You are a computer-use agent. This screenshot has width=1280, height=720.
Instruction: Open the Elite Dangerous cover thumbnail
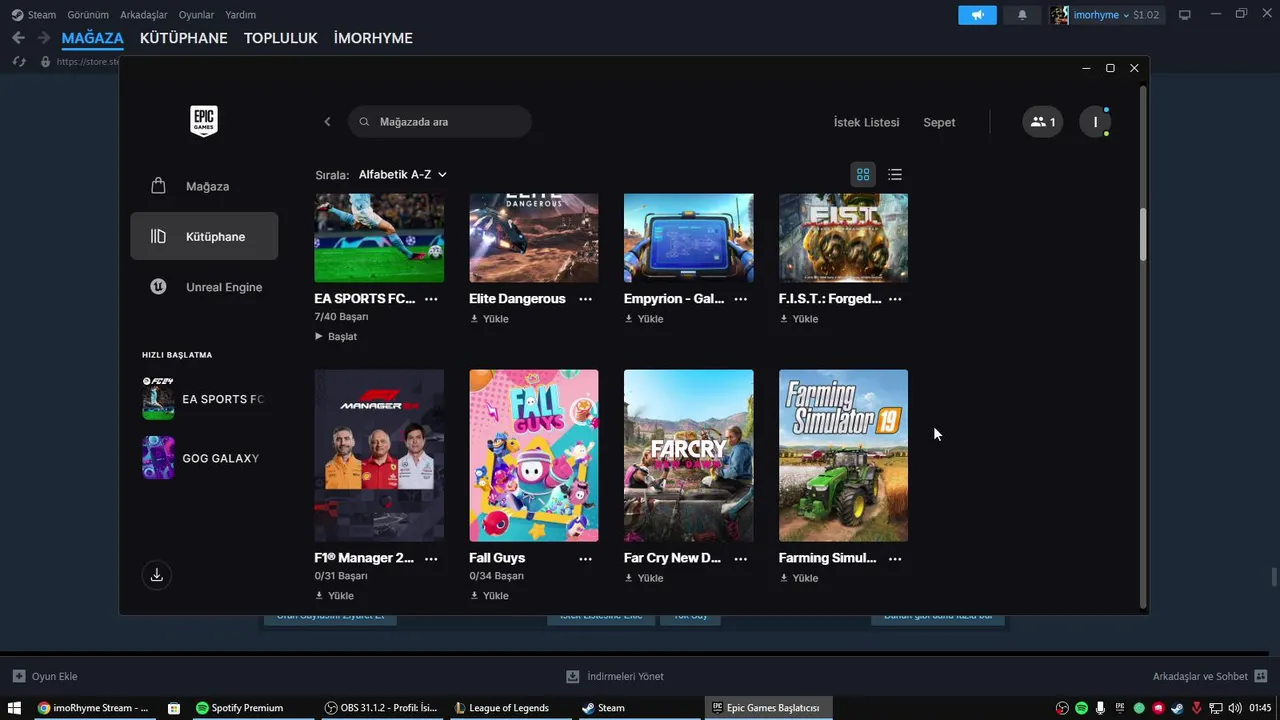(x=534, y=238)
